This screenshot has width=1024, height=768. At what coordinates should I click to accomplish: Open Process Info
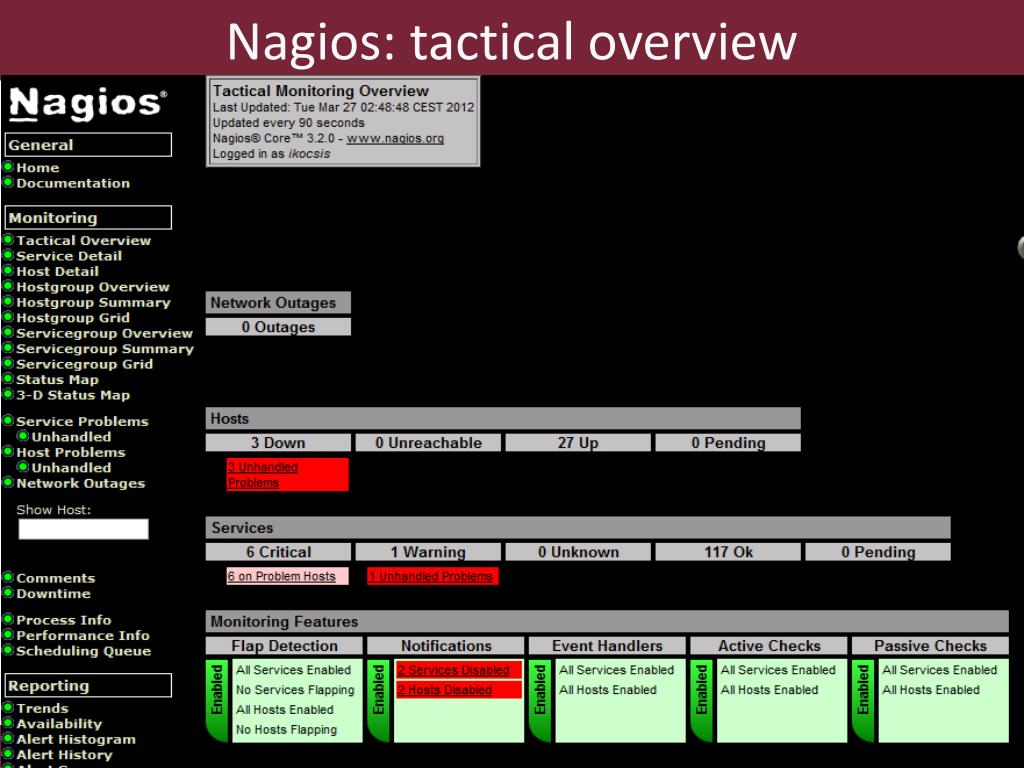tap(63, 620)
